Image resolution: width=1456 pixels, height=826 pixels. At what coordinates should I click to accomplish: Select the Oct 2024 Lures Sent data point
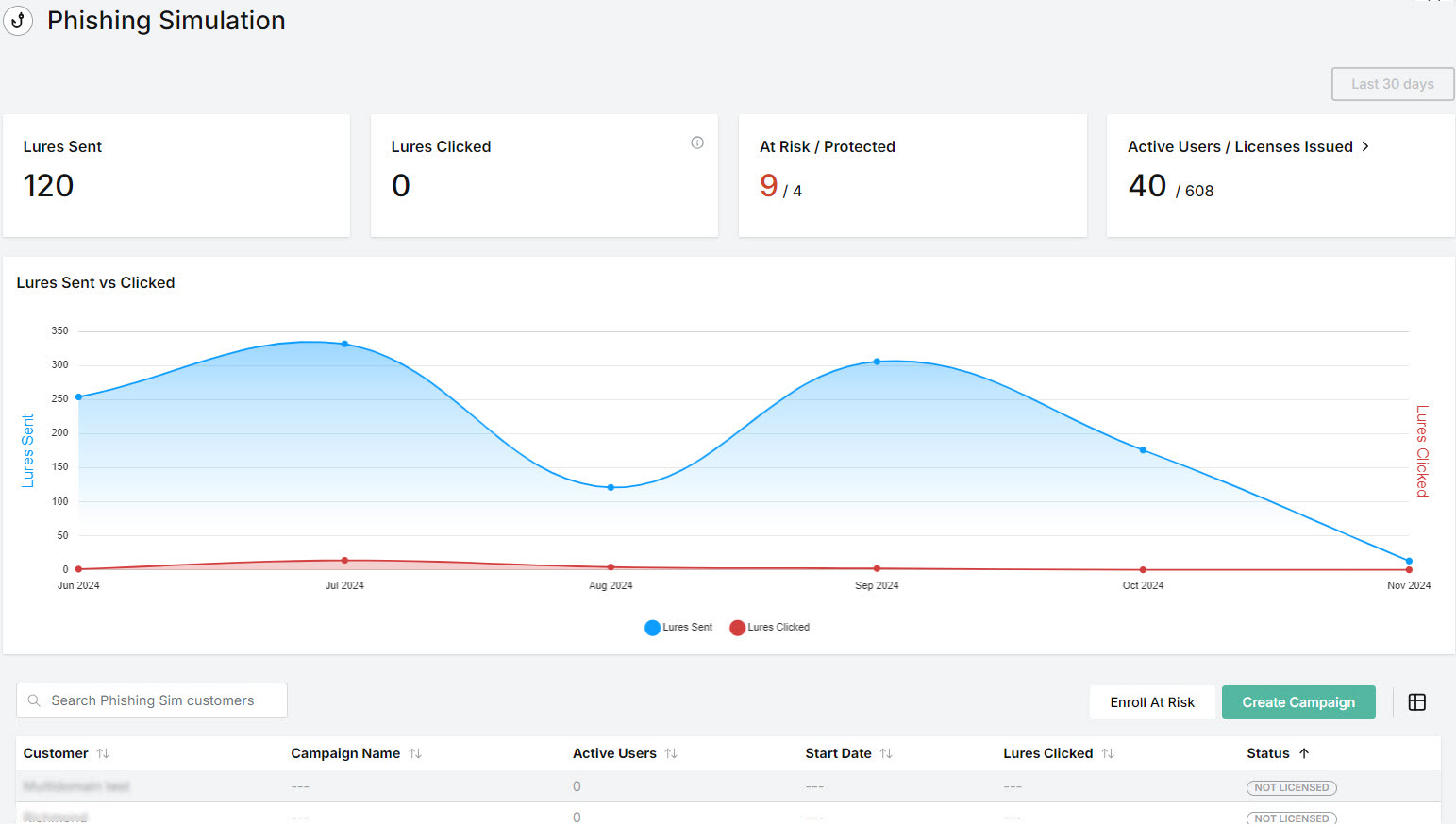tap(1143, 450)
